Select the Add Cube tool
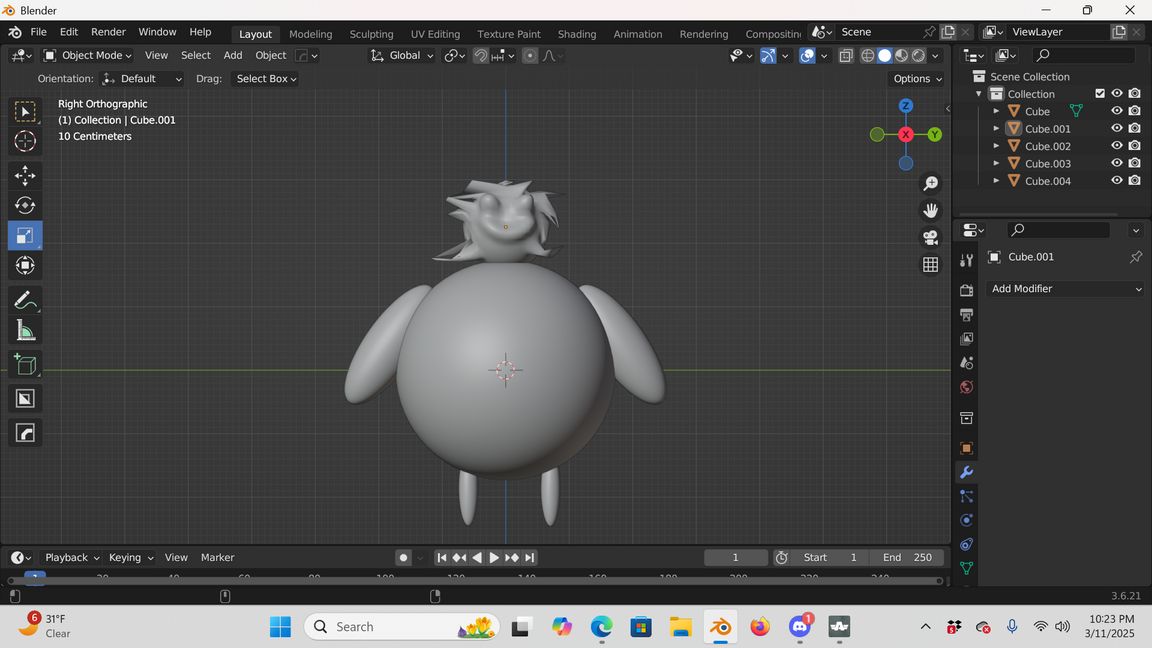1152x648 pixels. coord(25,365)
